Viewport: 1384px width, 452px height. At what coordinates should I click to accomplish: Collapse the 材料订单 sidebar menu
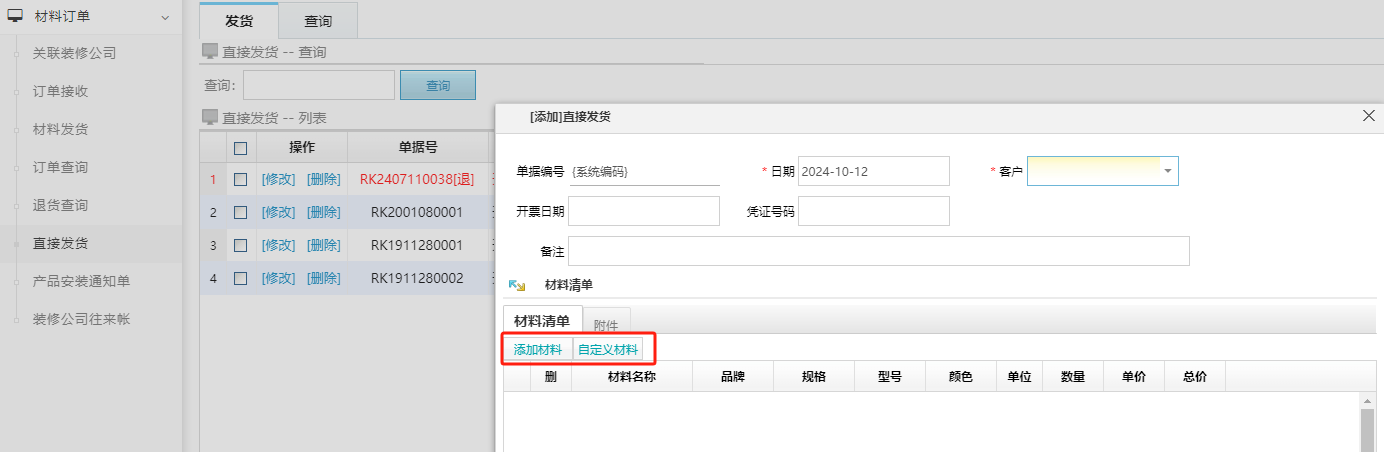click(164, 16)
